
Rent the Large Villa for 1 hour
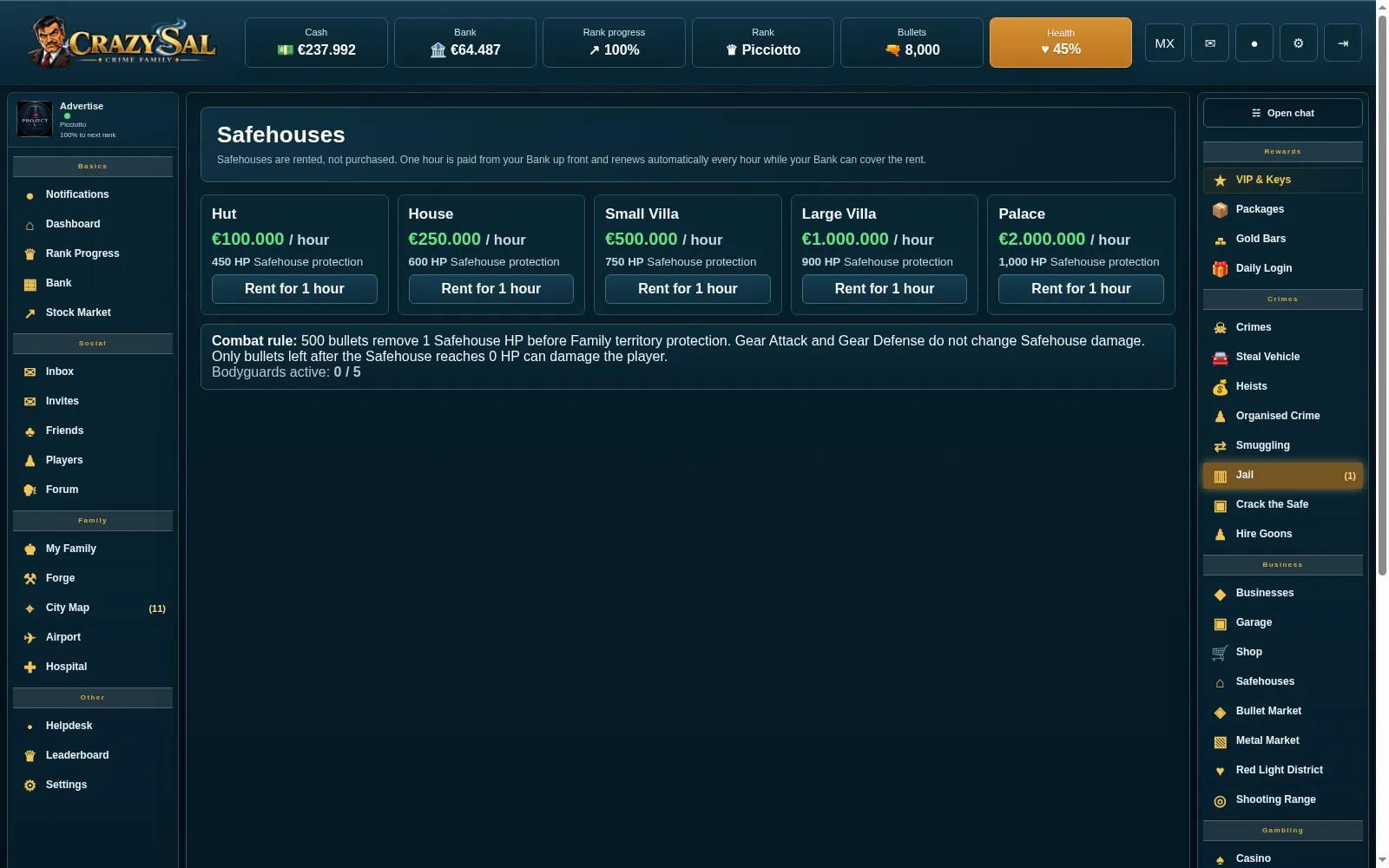[x=885, y=289]
